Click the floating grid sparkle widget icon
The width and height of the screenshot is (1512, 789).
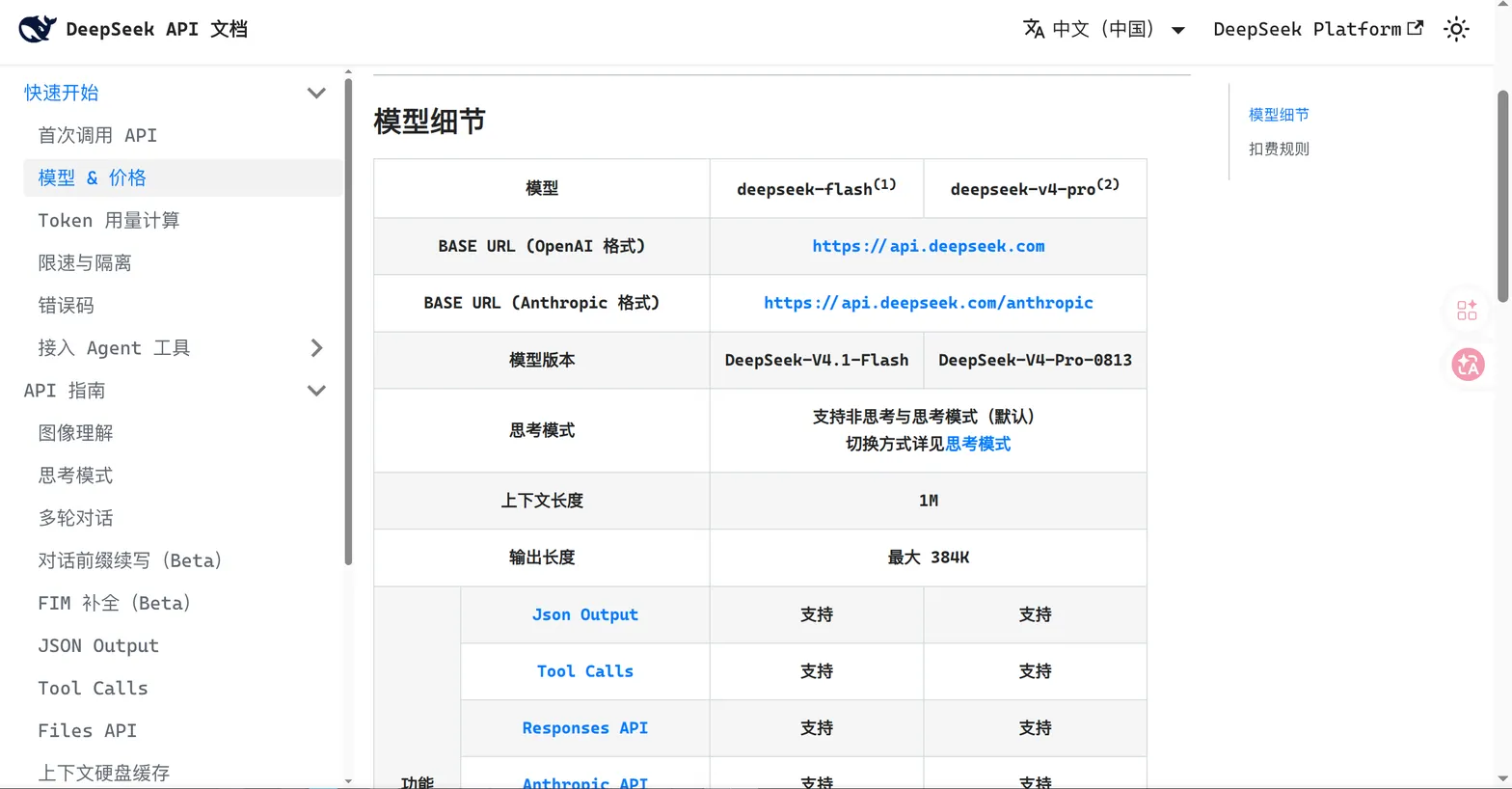(1467, 310)
